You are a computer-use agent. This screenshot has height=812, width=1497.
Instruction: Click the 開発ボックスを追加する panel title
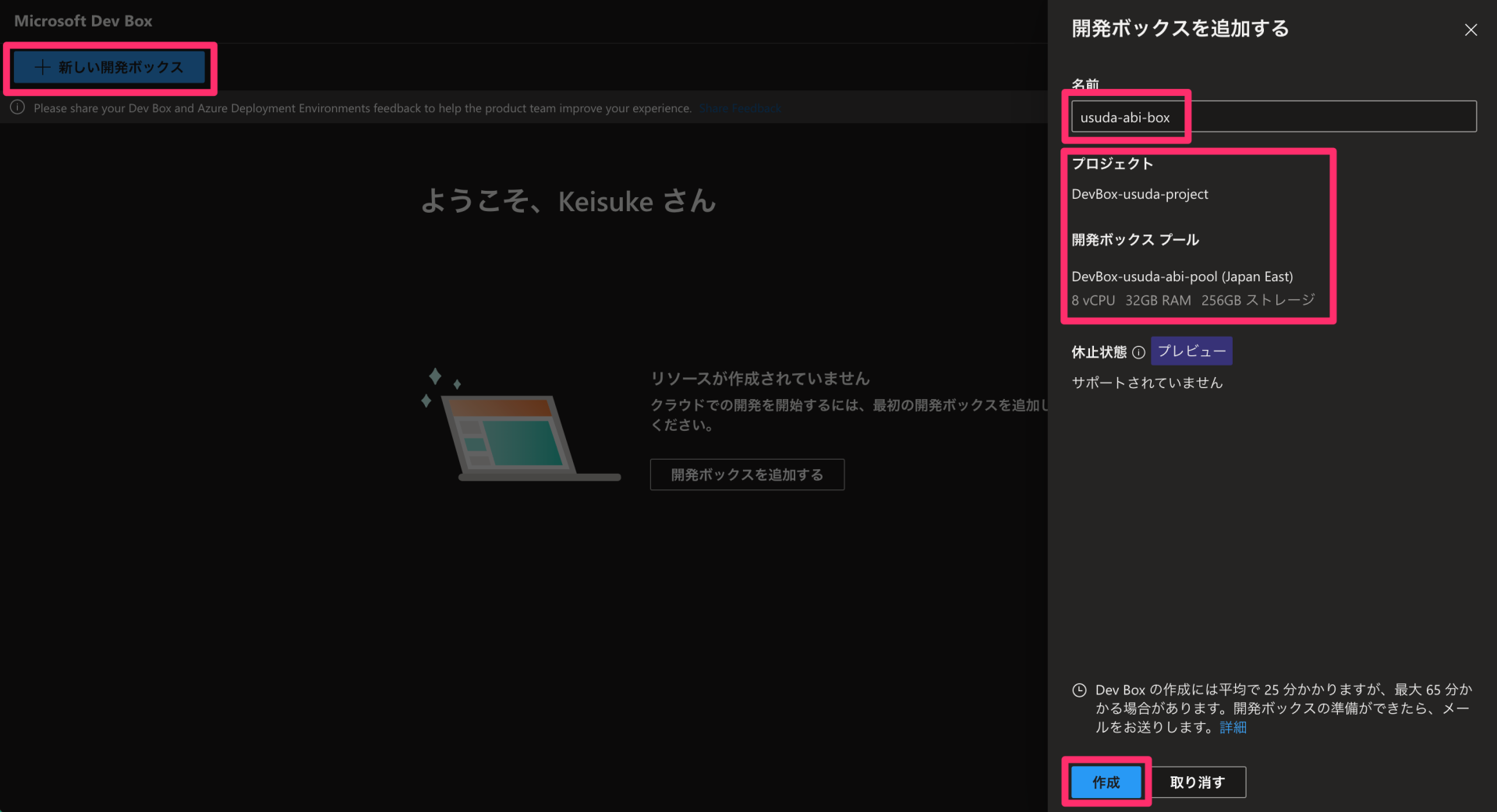tap(1180, 28)
